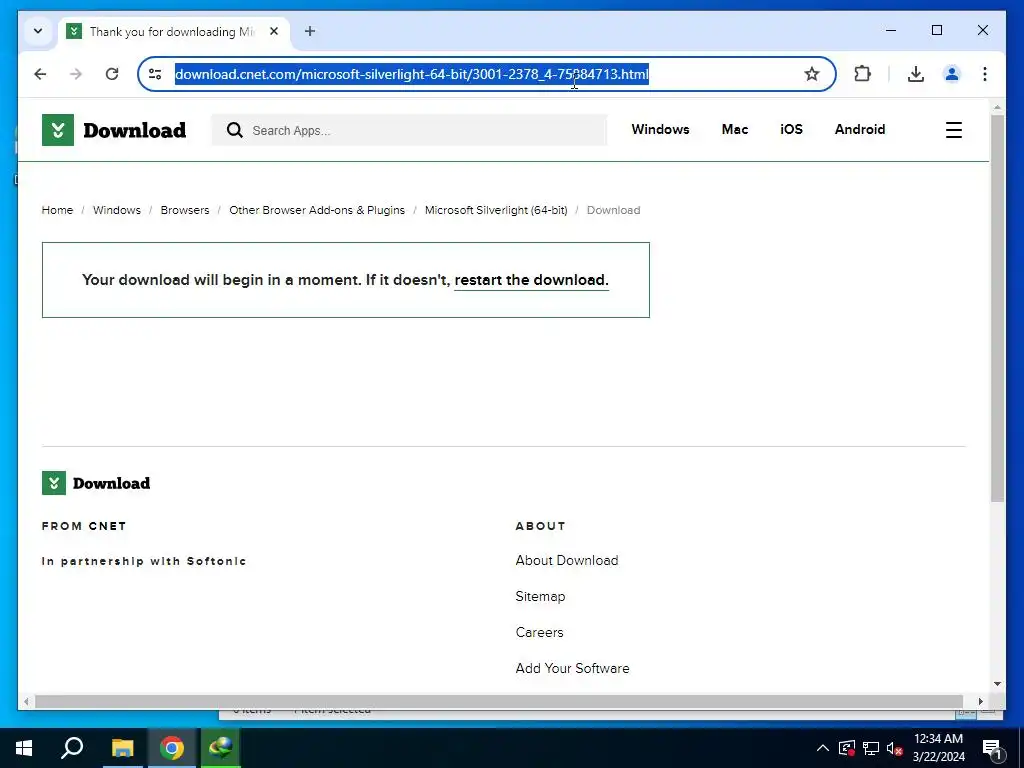Open the Mac category
This screenshot has width=1024, height=768.
click(x=735, y=129)
